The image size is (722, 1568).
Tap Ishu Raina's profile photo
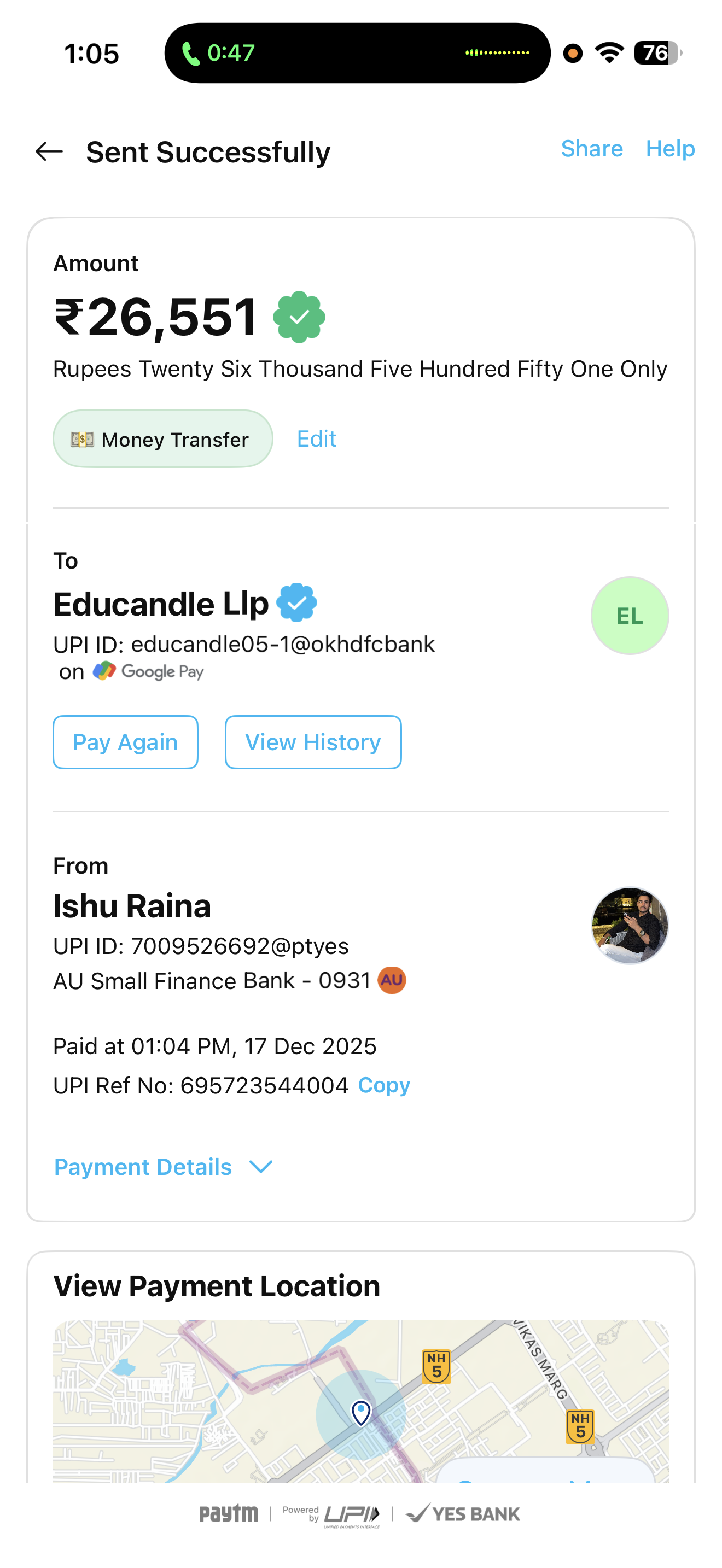pyautogui.click(x=629, y=925)
